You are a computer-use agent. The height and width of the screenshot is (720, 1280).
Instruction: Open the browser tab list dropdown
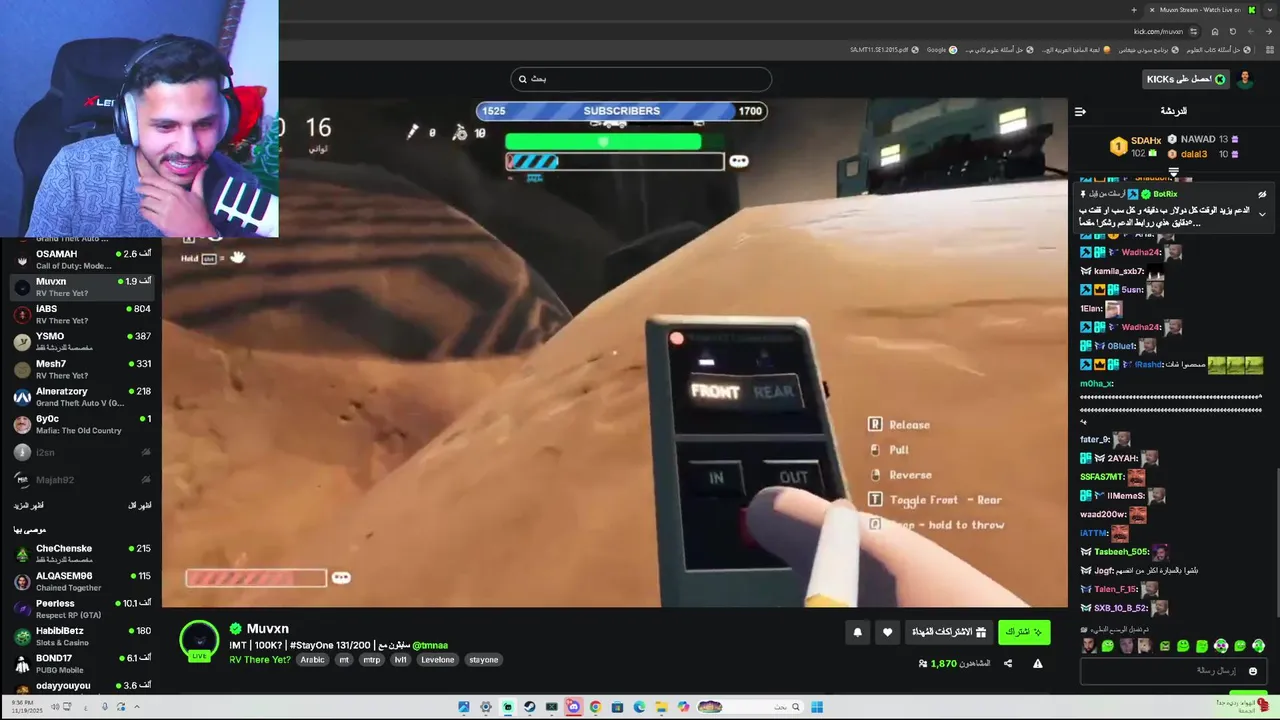click(x=1268, y=10)
